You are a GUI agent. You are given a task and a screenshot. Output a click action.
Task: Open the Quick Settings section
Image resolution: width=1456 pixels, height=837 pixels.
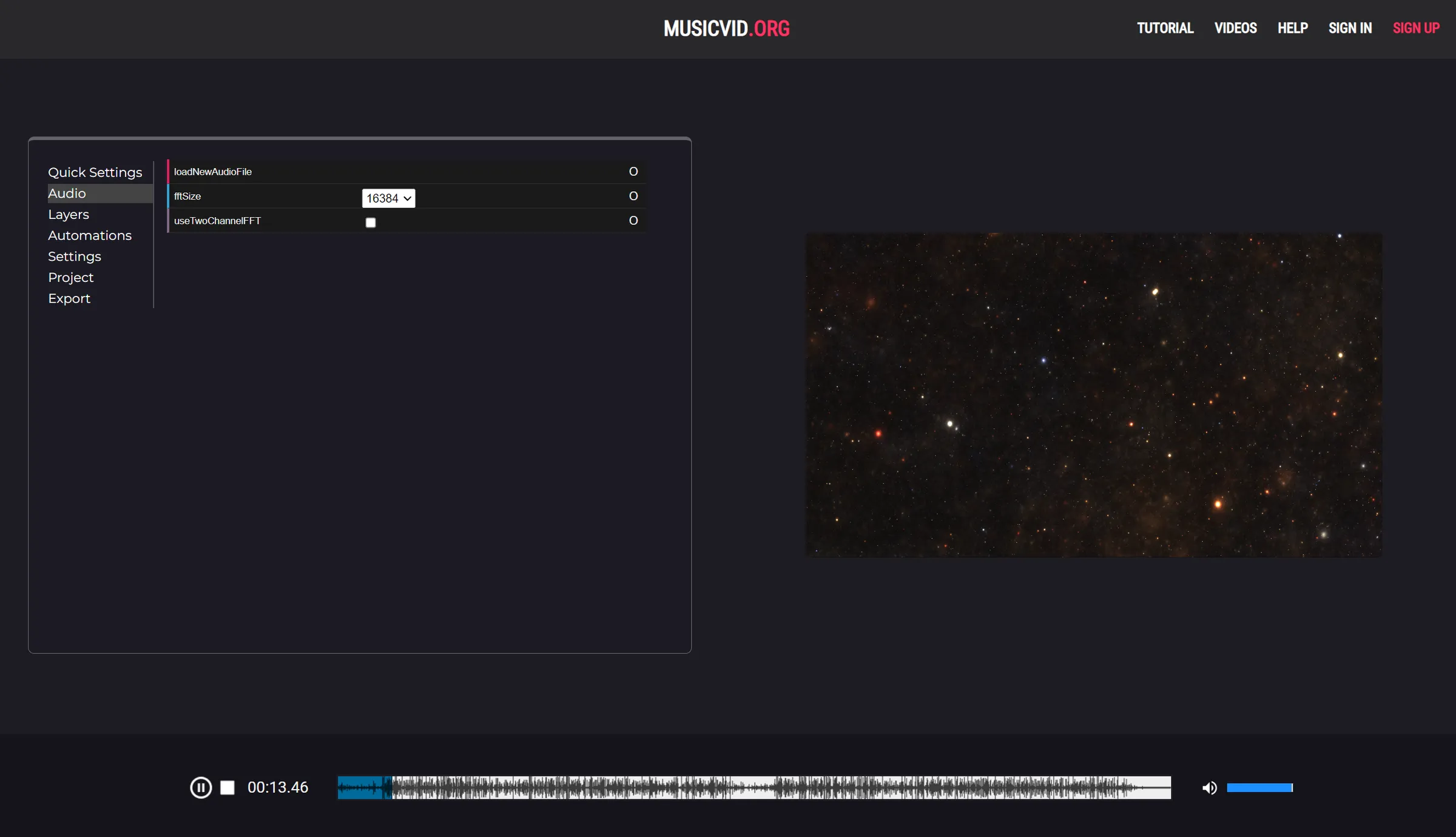[95, 172]
